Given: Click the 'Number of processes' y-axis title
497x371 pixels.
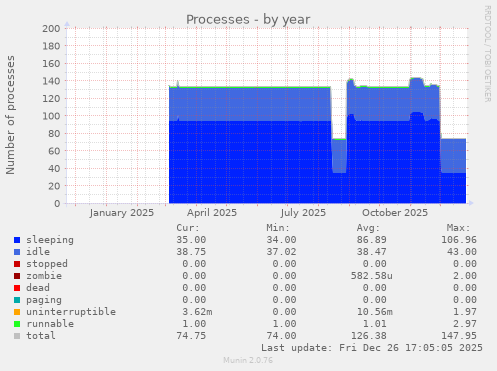Looking at the screenshot, I should click(x=10, y=115).
